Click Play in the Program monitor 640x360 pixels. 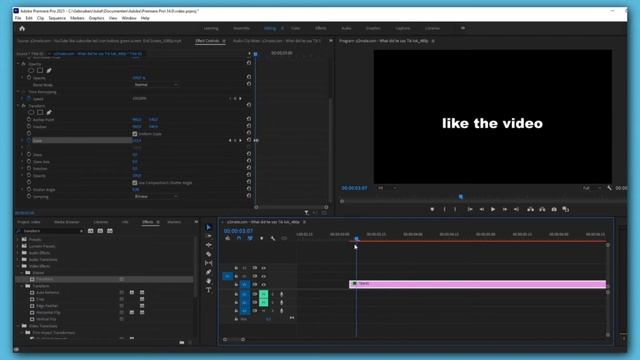point(493,209)
